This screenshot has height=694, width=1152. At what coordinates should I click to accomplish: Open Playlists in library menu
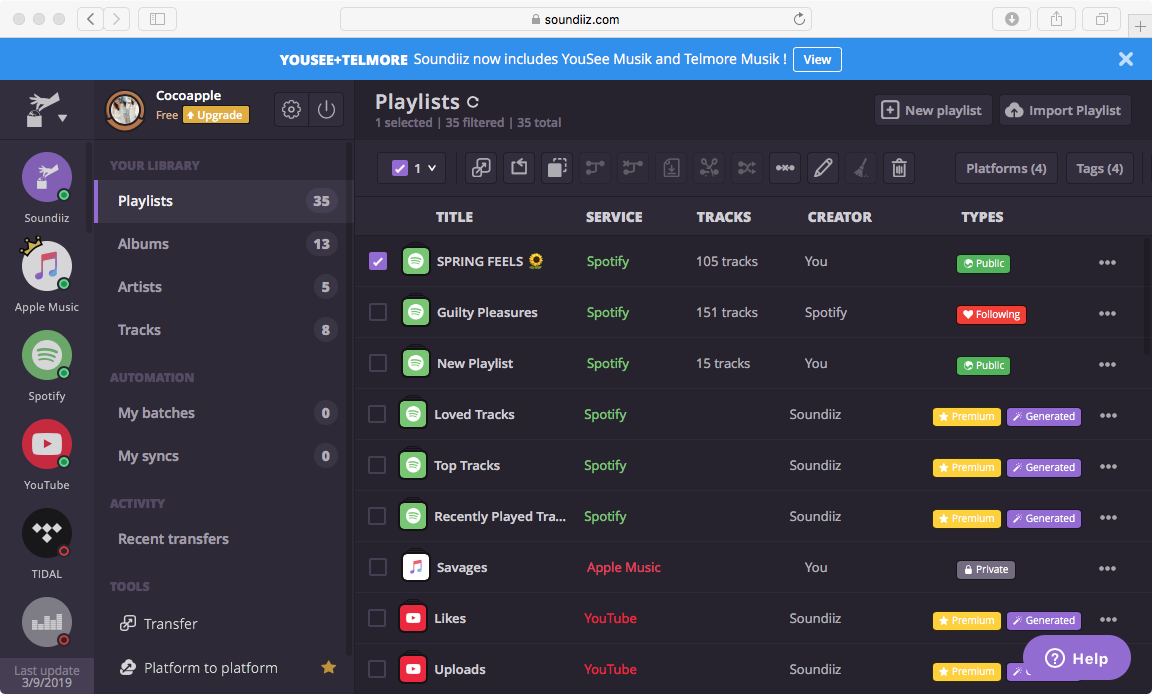pyautogui.click(x=224, y=201)
